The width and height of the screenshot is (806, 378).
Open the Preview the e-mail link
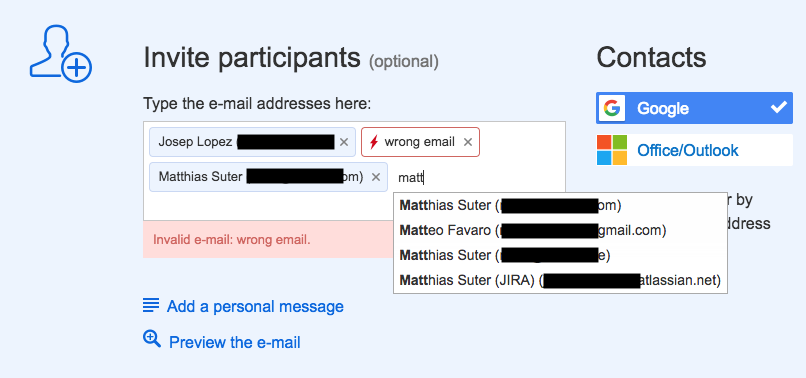[x=234, y=342]
